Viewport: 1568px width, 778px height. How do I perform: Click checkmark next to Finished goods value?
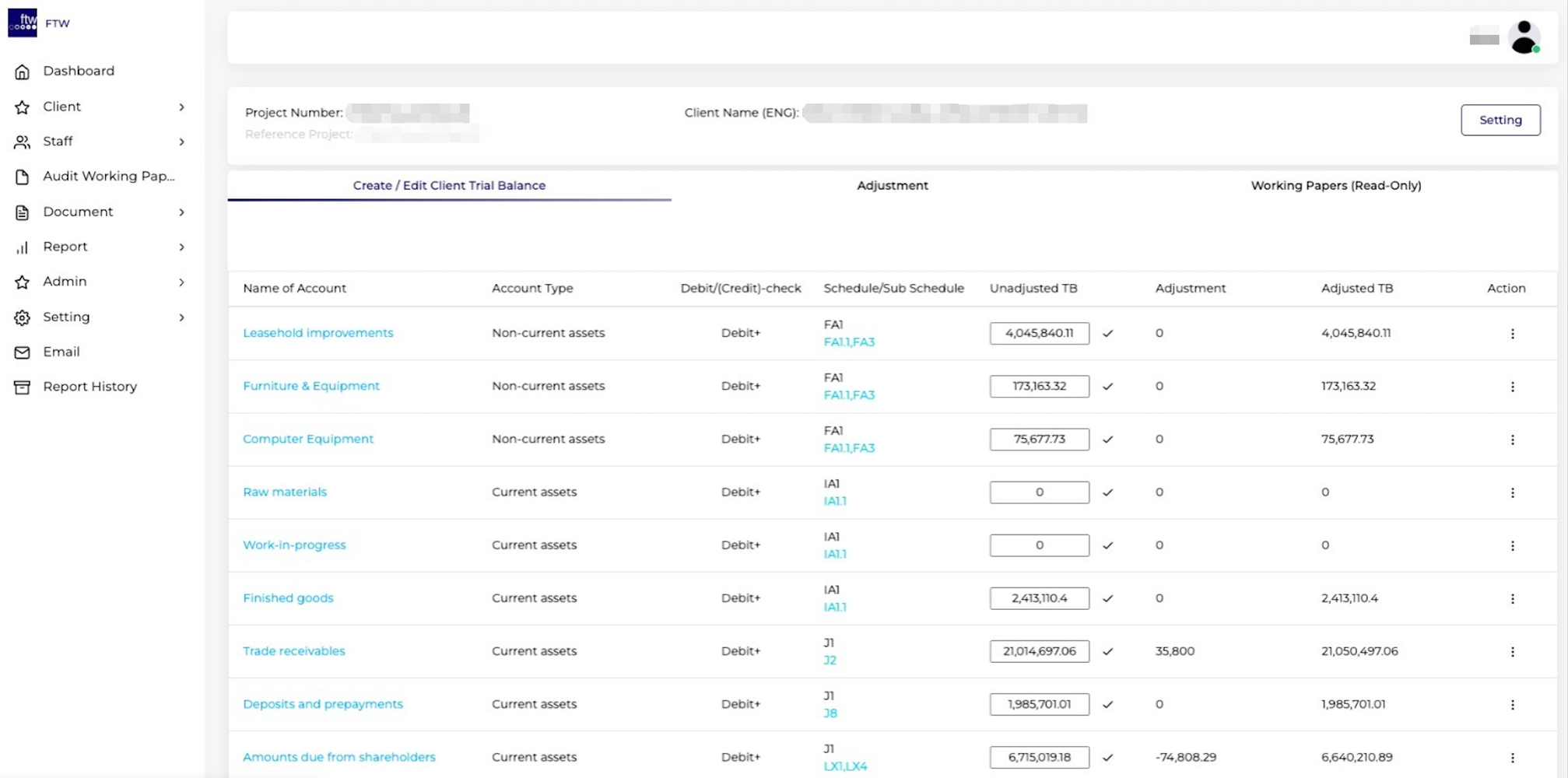(x=1107, y=599)
